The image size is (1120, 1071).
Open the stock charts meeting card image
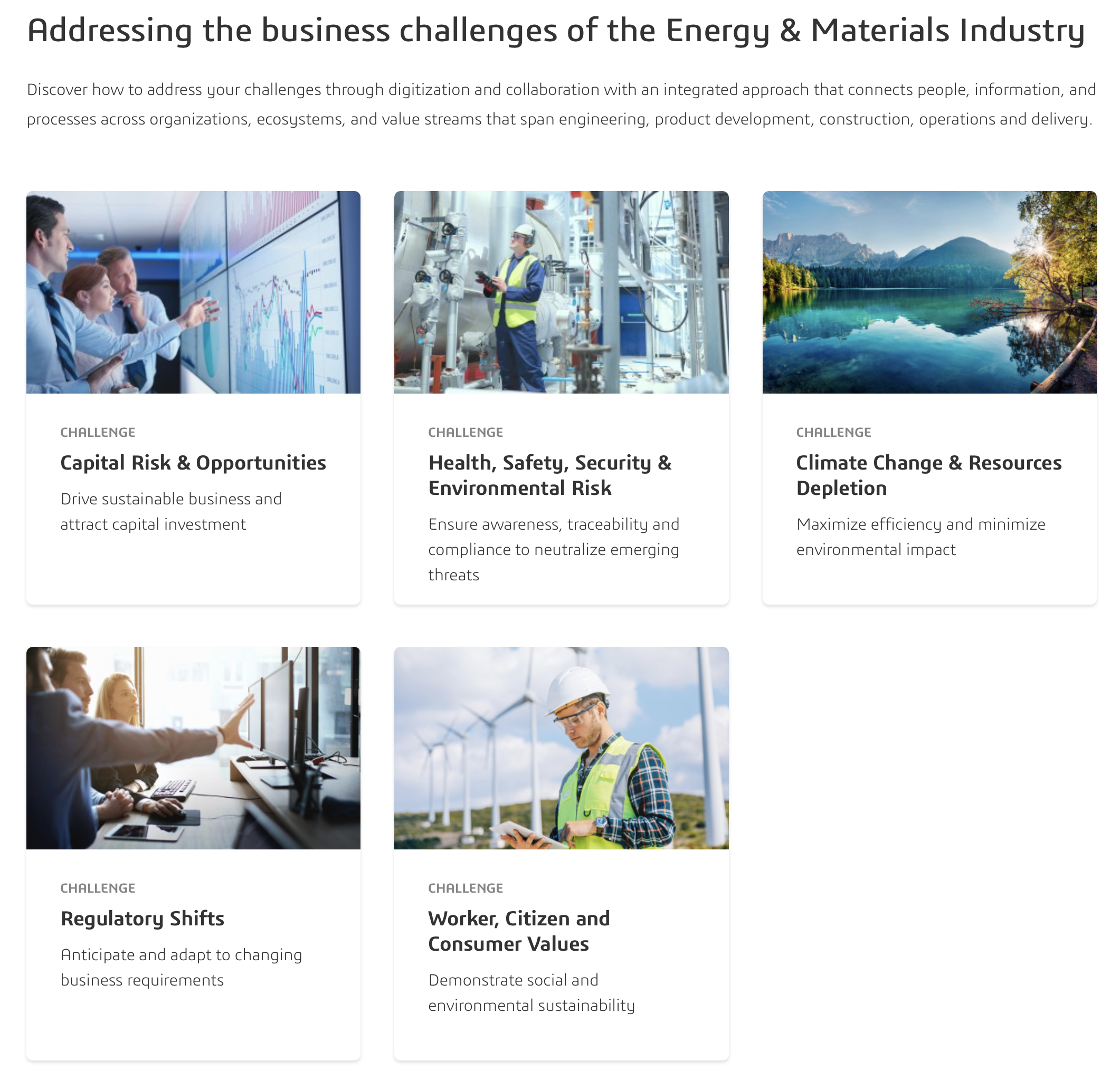pyautogui.click(x=193, y=292)
